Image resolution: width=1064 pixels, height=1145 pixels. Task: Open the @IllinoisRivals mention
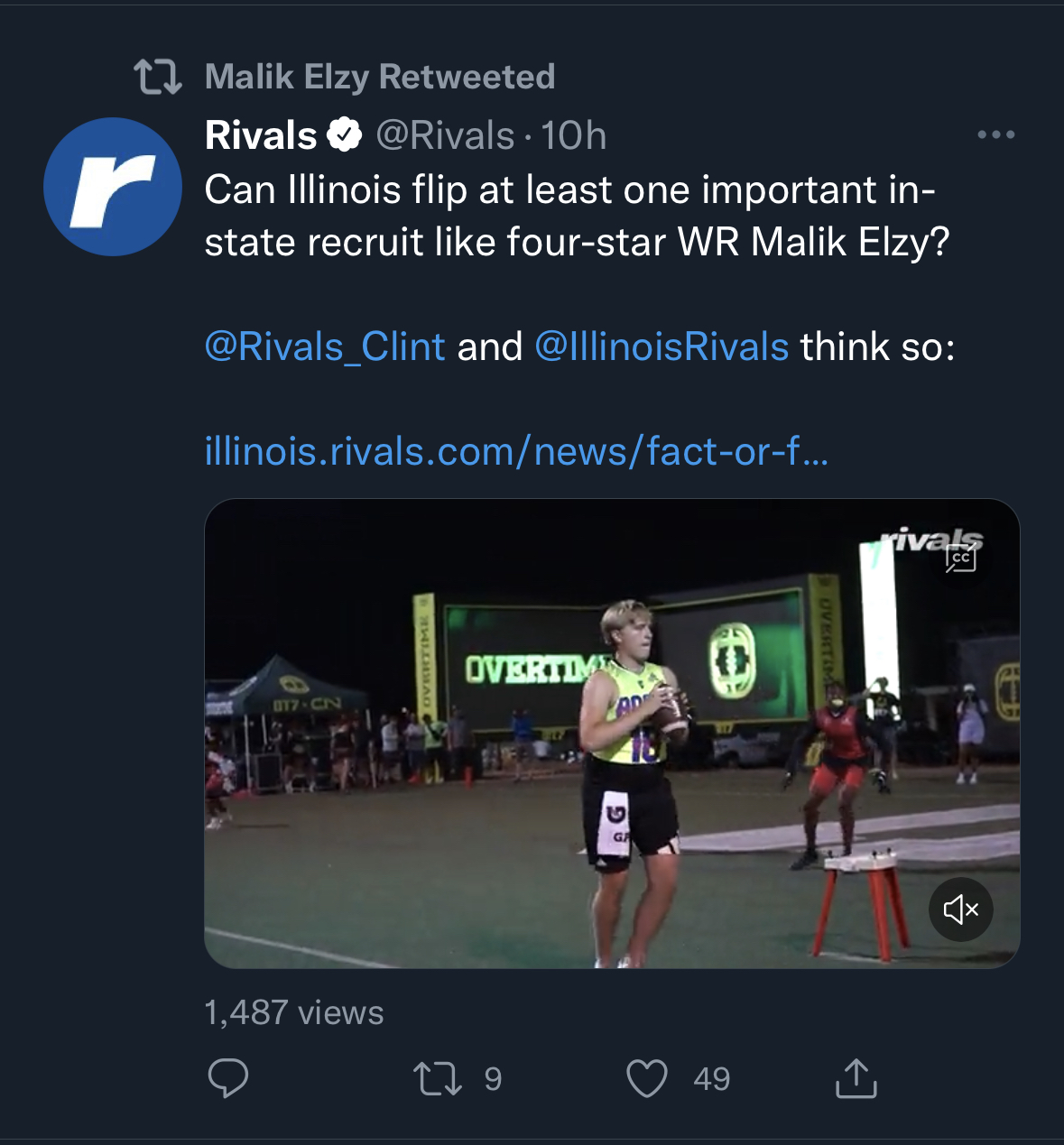click(x=662, y=346)
